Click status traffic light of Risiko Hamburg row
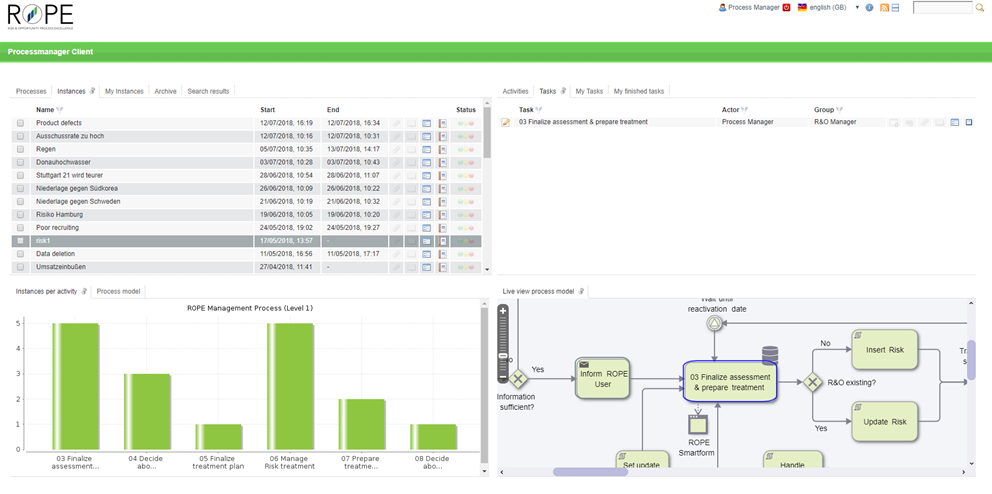This screenshot has height=494, width=992. click(x=466, y=215)
